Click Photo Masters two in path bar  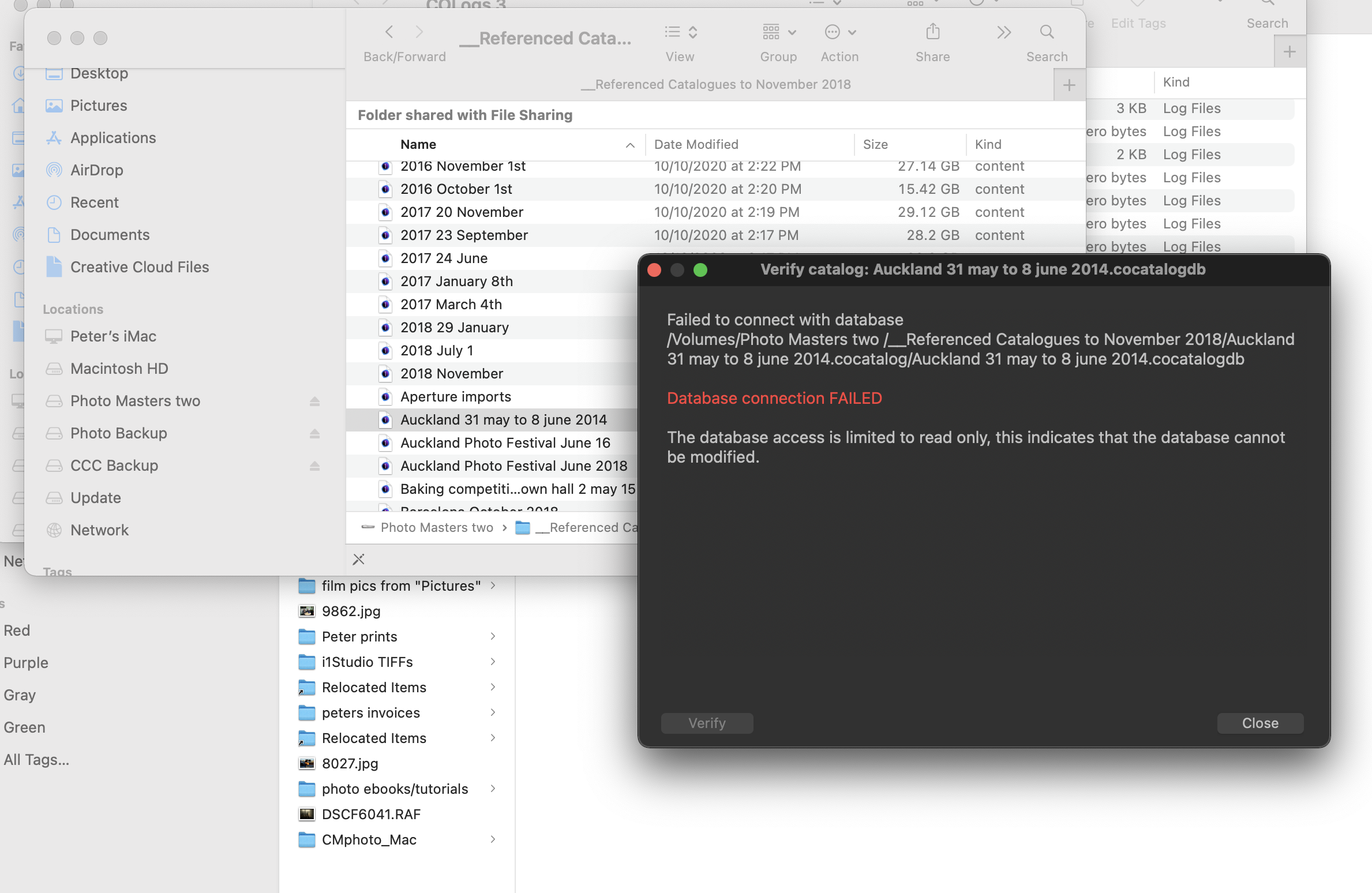coord(436,528)
